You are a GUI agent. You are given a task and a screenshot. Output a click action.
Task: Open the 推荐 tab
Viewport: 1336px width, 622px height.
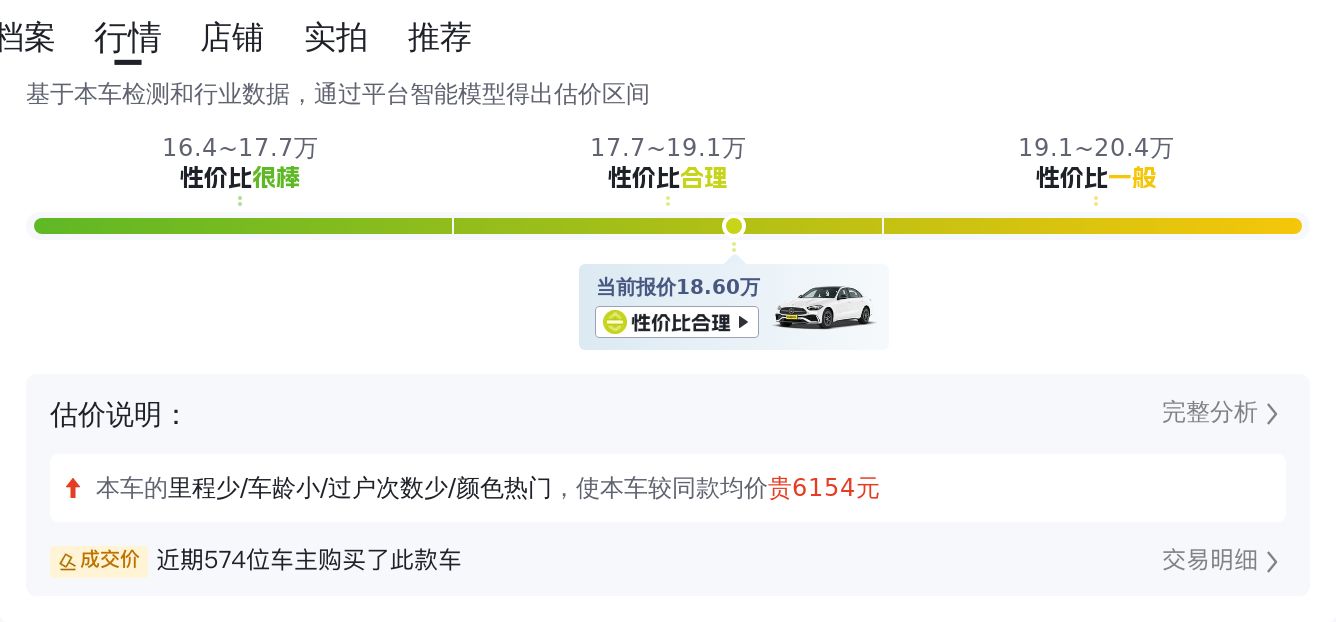(x=440, y=38)
